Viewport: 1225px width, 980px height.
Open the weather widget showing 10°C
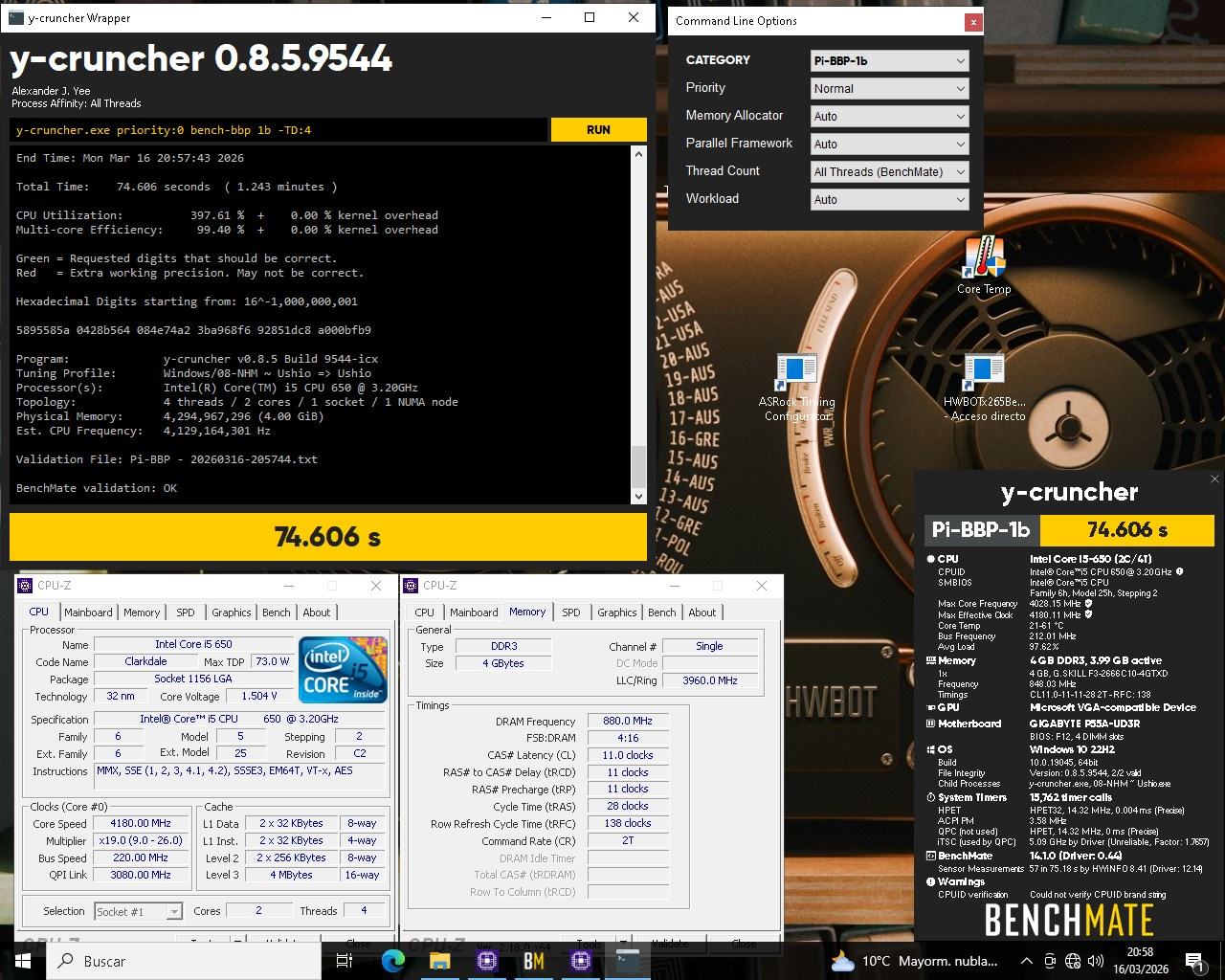click(x=914, y=961)
